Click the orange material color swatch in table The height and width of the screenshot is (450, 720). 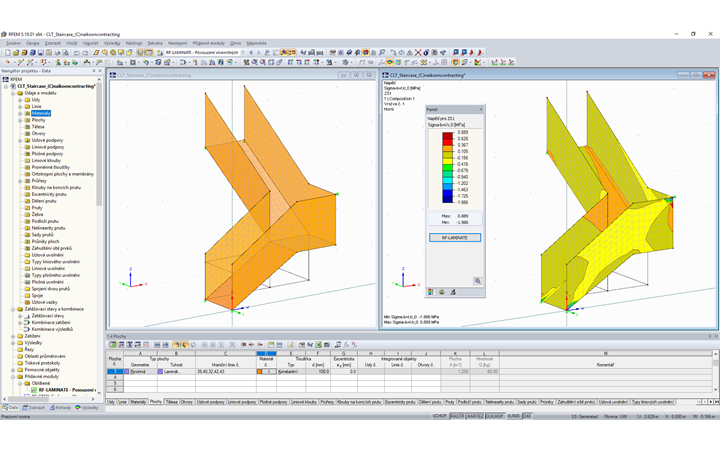point(259,371)
